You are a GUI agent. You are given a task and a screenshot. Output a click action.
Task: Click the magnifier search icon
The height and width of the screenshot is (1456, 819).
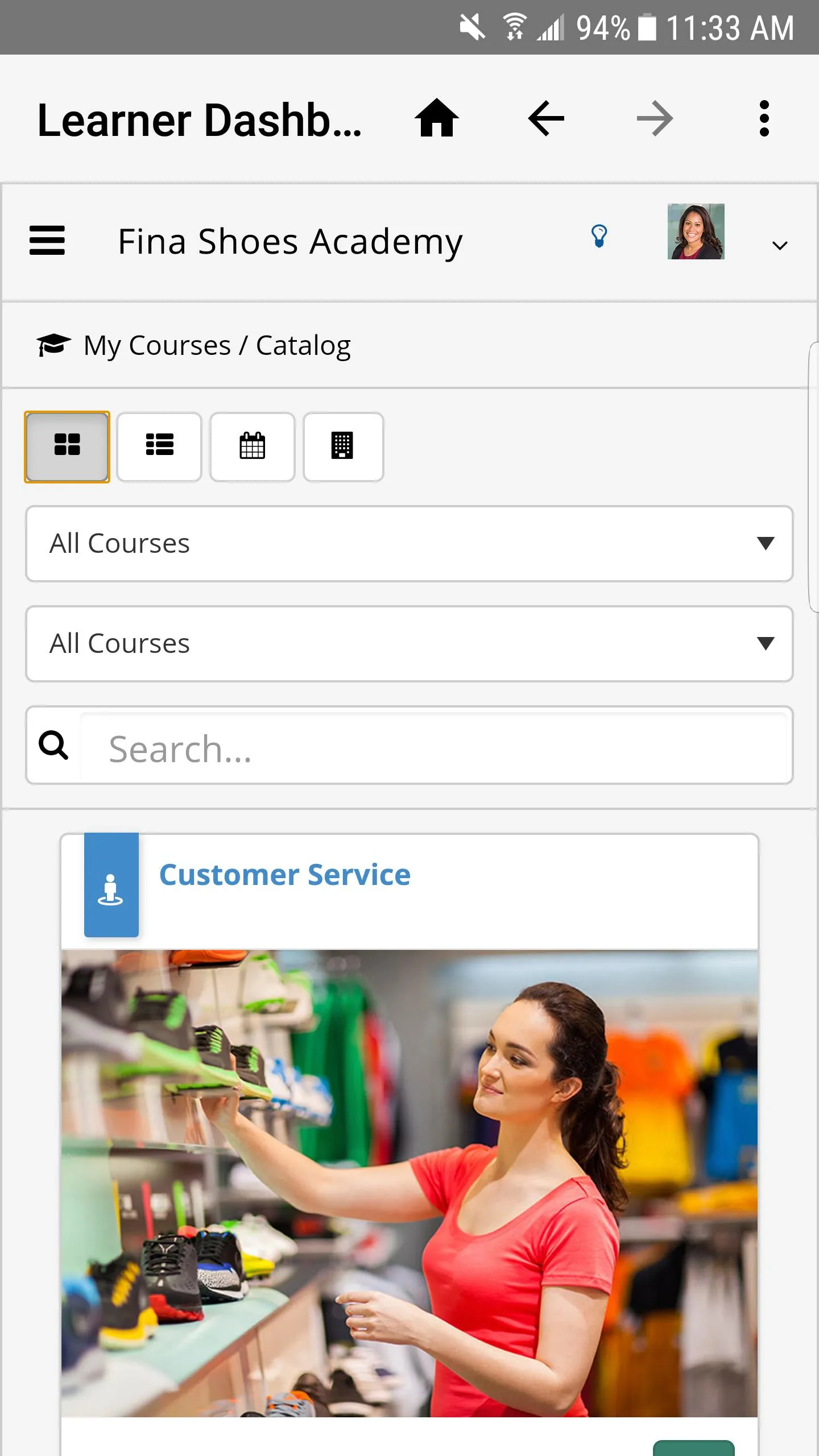pos(53,745)
